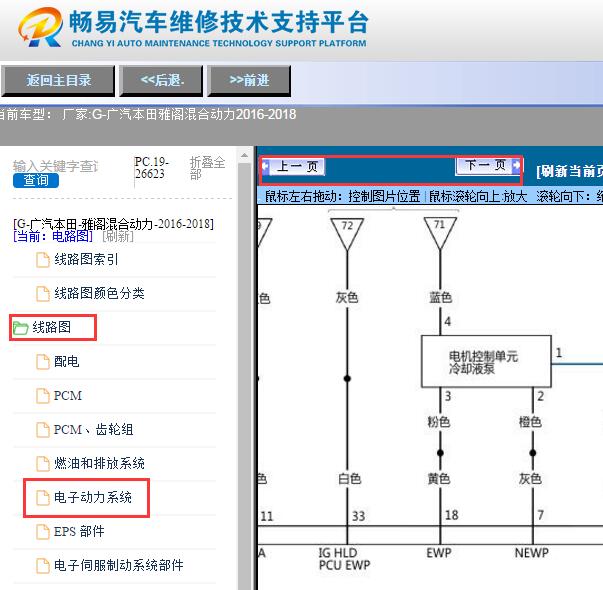Click document icon beside 电子伺服制动系统部件

click(43, 565)
